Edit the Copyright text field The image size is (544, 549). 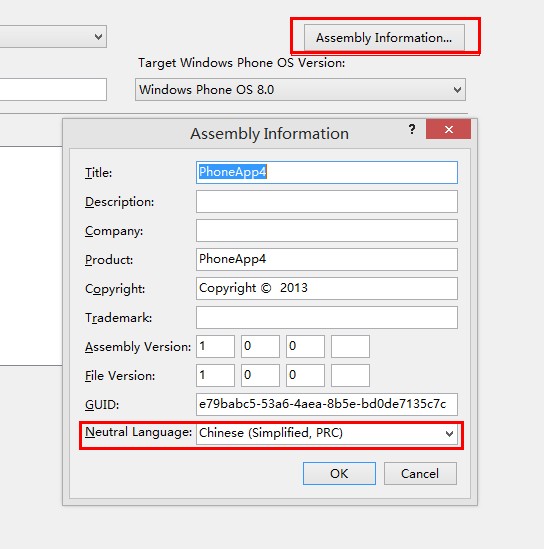pyautogui.click(x=327, y=289)
